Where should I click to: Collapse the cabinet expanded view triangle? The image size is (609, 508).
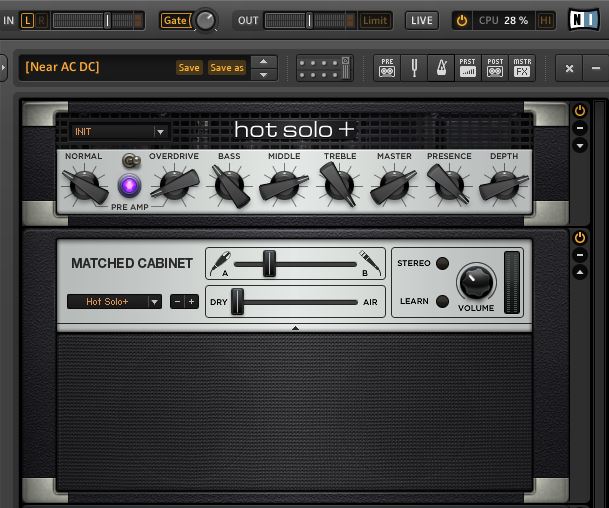pos(295,328)
